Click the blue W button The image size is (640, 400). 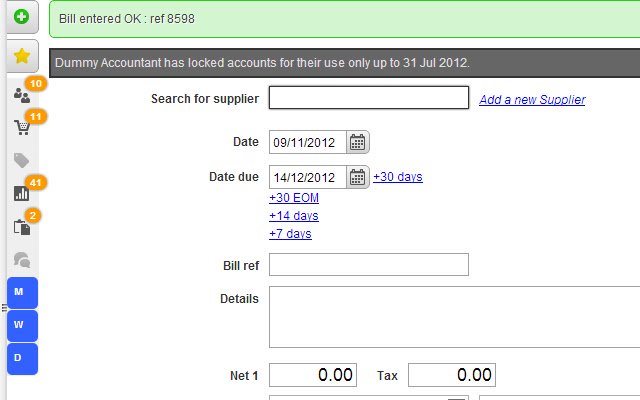point(22,325)
